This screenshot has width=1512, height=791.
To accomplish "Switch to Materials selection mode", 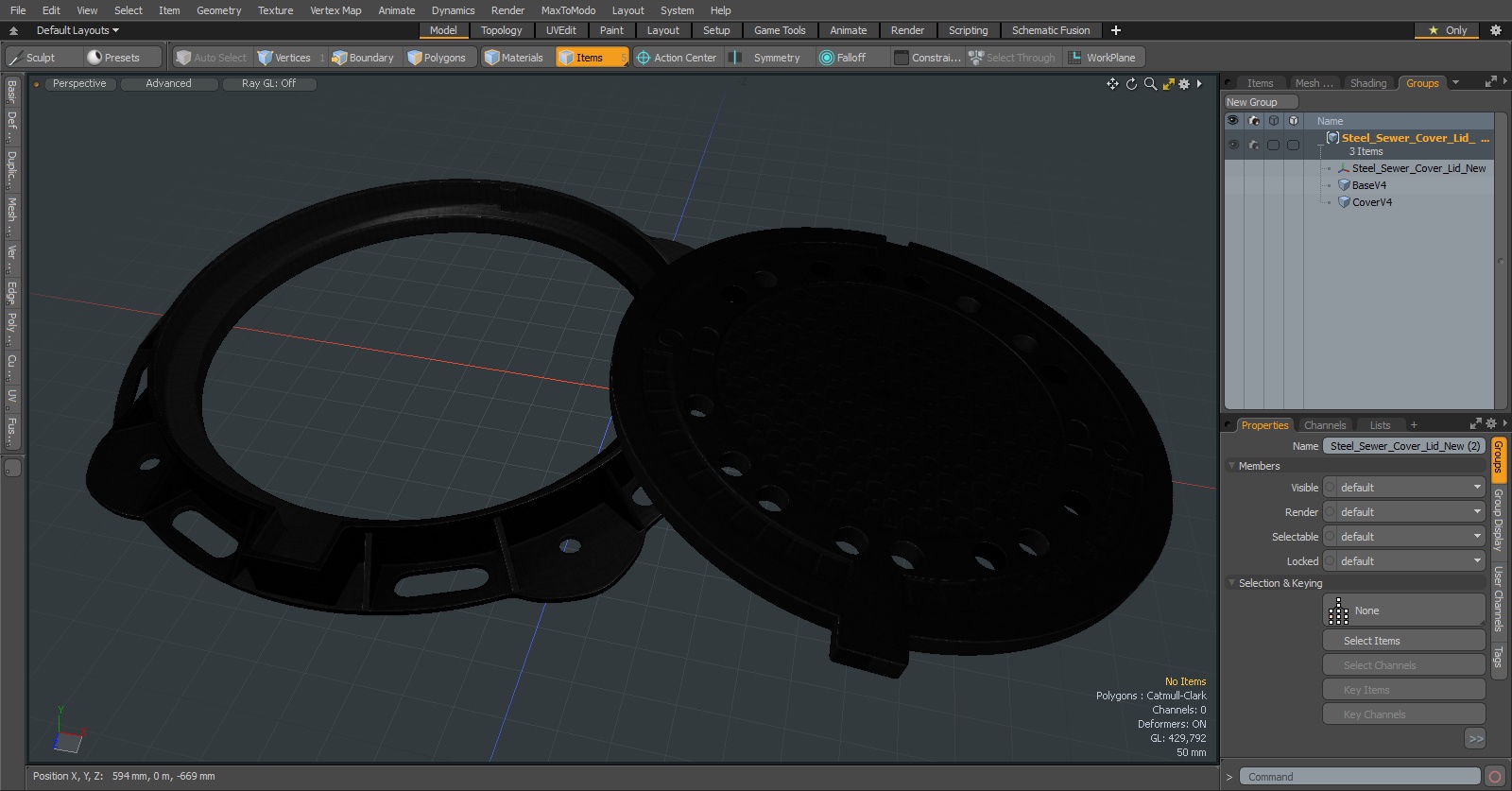I will pos(514,58).
